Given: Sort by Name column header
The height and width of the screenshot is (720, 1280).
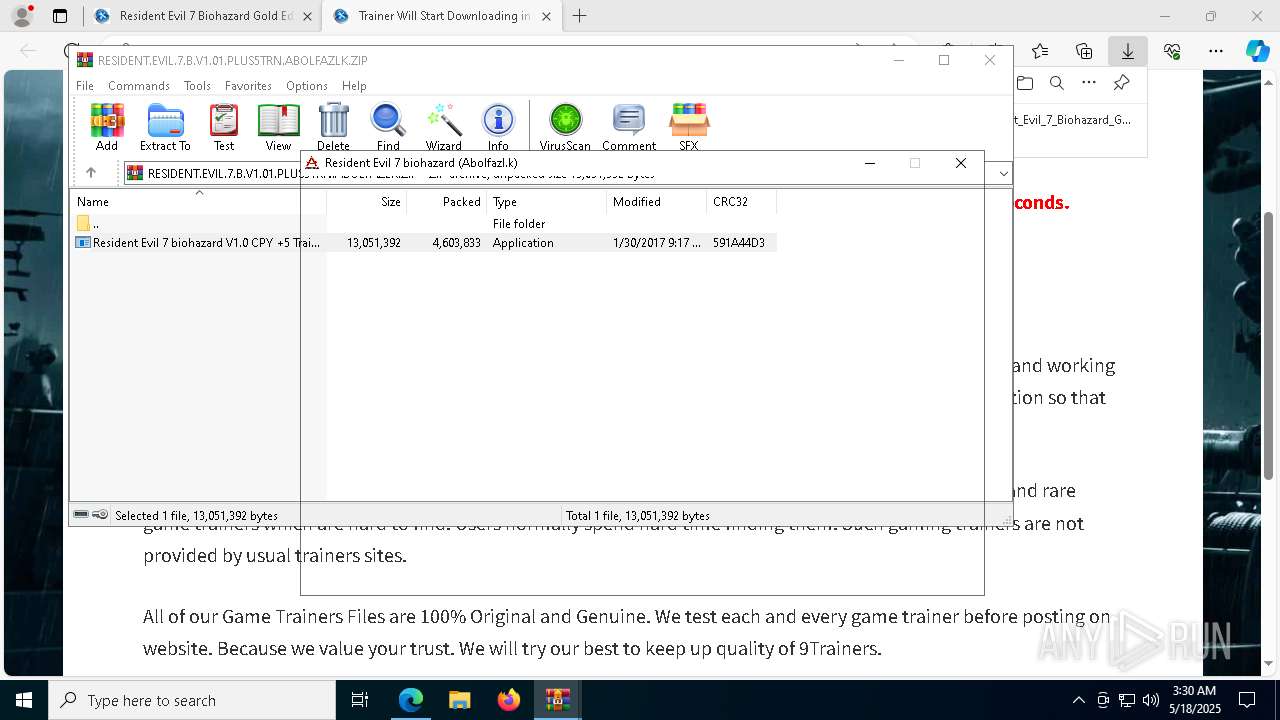Looking at the screenshot, I should click(199, 201).
